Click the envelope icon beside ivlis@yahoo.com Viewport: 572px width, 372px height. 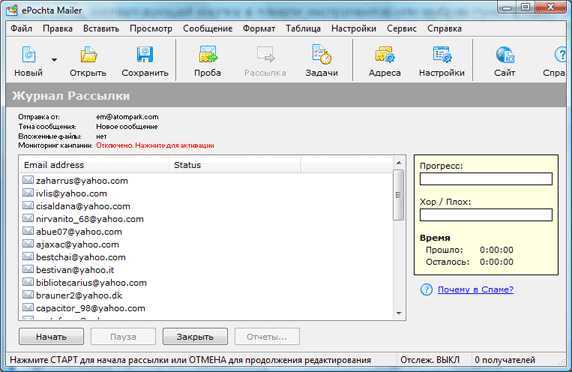(28, 193)
